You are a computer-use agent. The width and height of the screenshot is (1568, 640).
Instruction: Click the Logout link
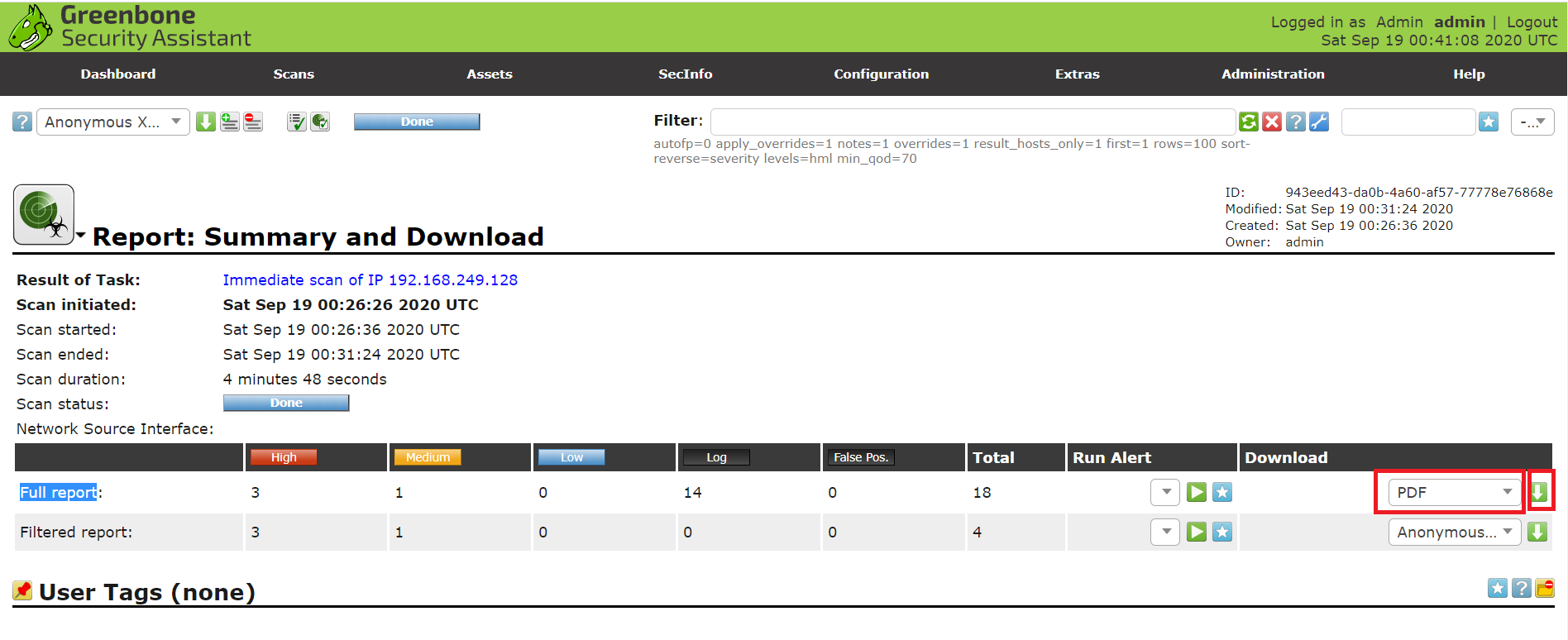1532,22
